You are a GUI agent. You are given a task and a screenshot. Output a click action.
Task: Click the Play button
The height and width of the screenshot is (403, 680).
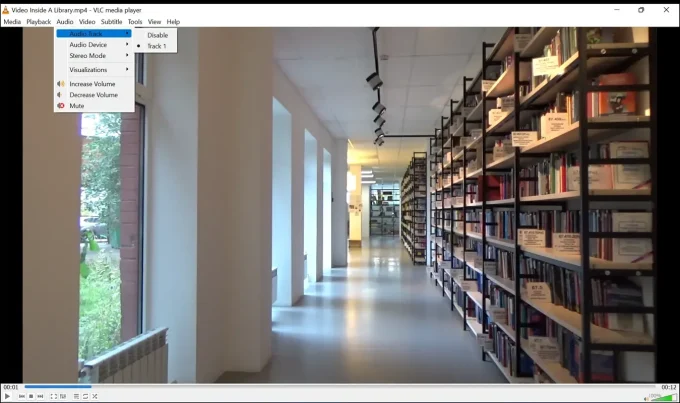tap(8, 396)
